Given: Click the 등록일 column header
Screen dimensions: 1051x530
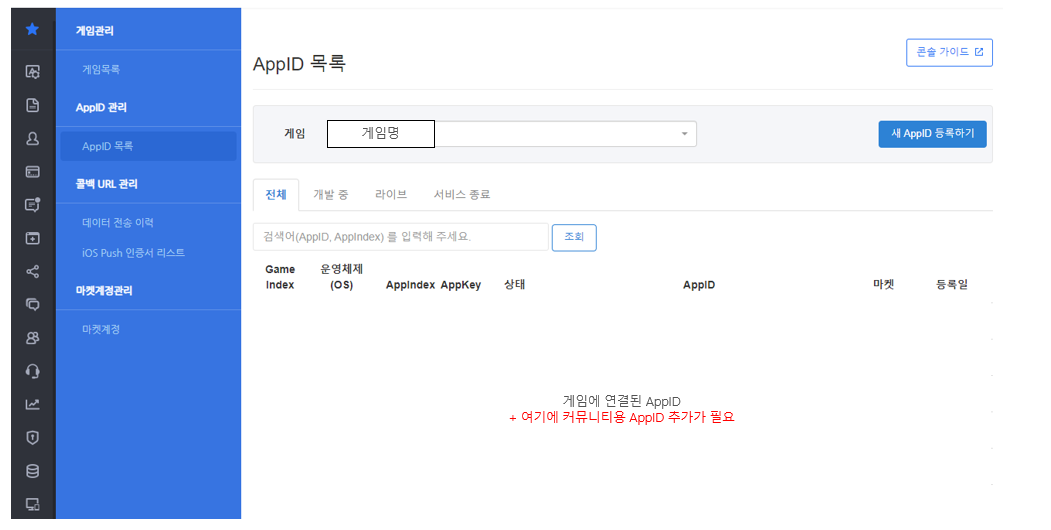Looking at the screenshot, I should coord(952,285).
